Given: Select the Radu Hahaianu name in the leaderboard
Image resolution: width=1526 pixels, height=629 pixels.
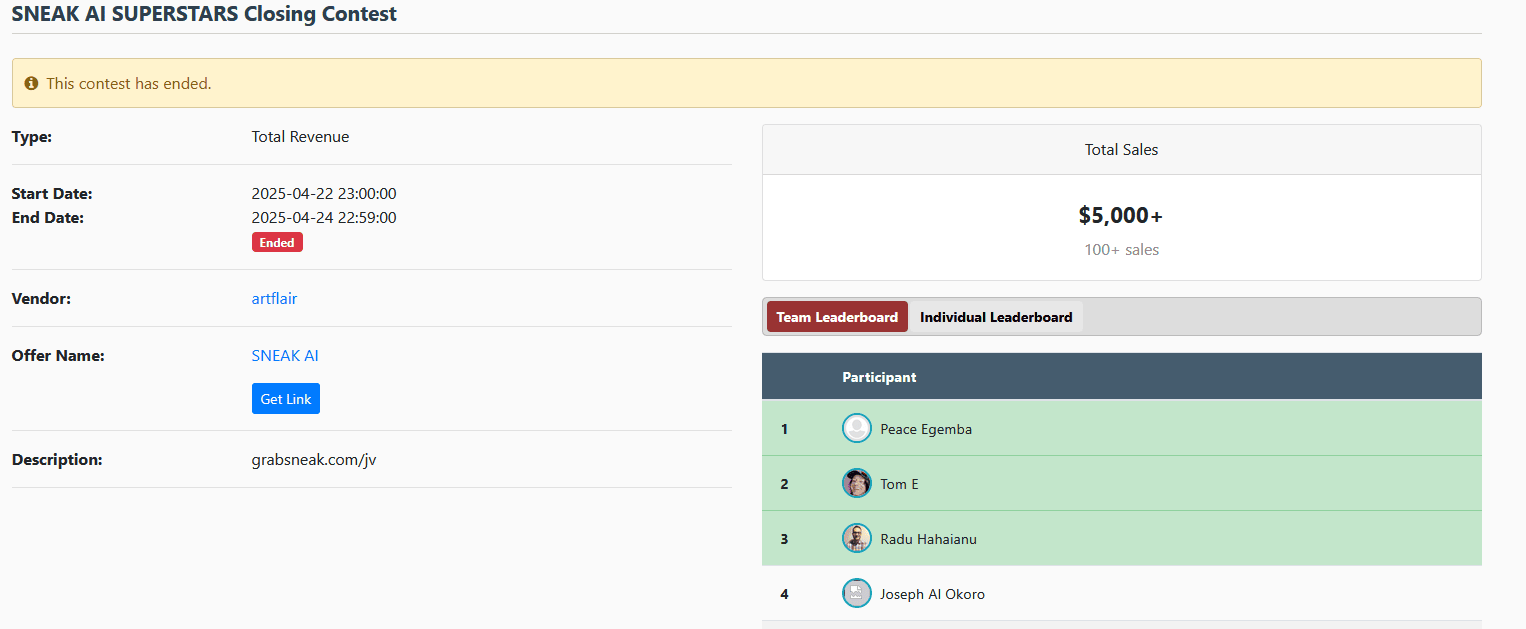Looking at the screenshot, I should 928,539.
